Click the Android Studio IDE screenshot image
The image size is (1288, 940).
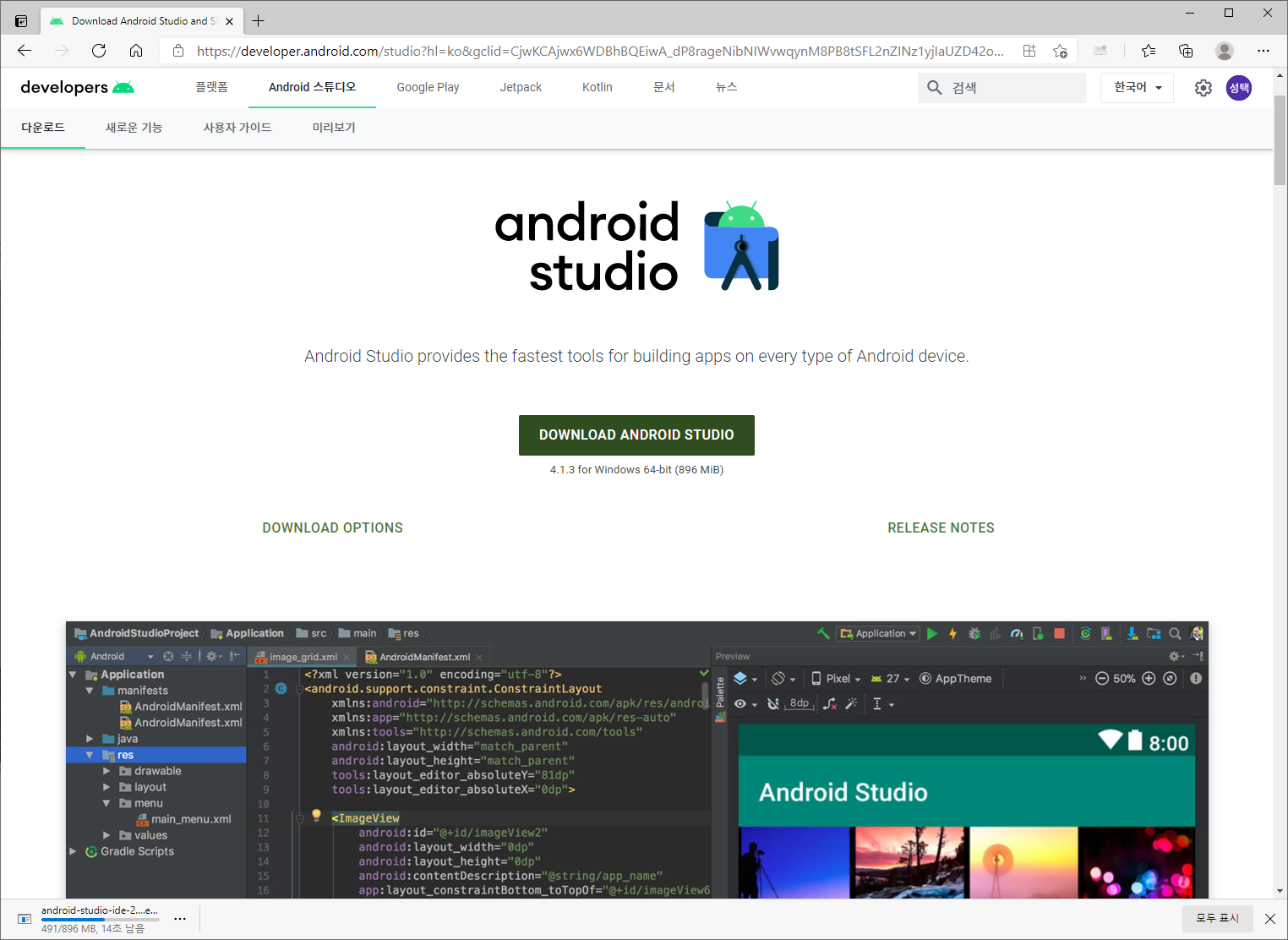637,760
